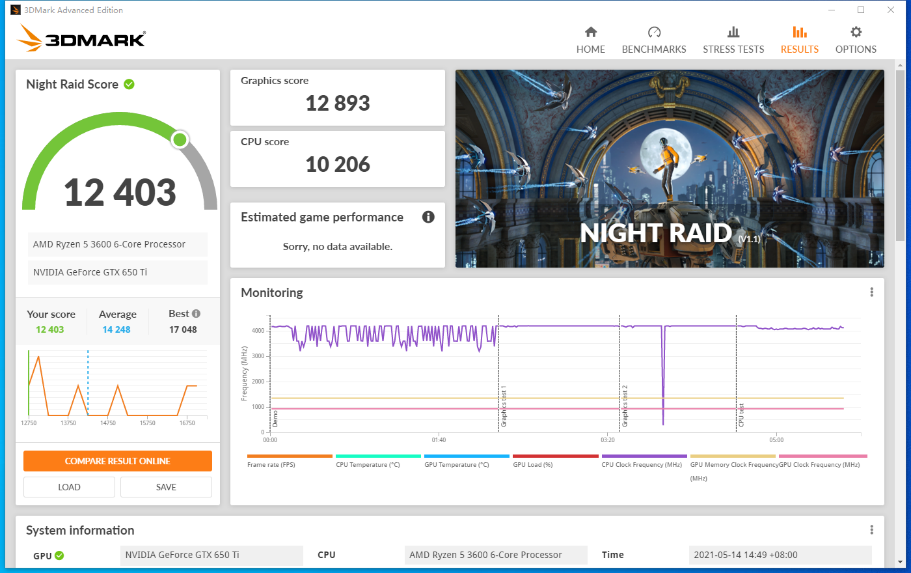Click the Night Raid banner image
The image size is (911, 573).
point(669,169)
